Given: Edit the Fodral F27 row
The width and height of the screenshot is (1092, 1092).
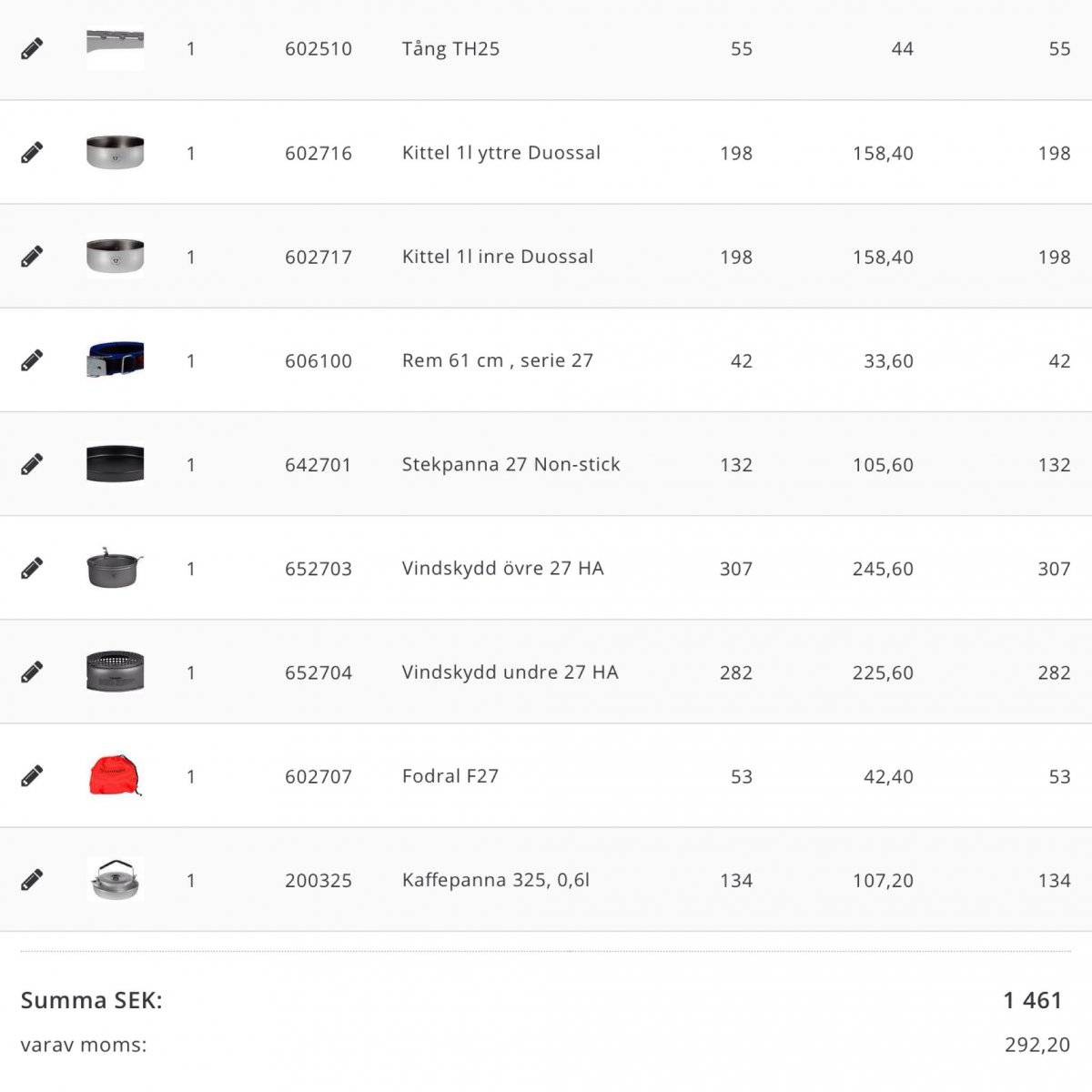Looking at the screenshot, I should pos(32,776).
